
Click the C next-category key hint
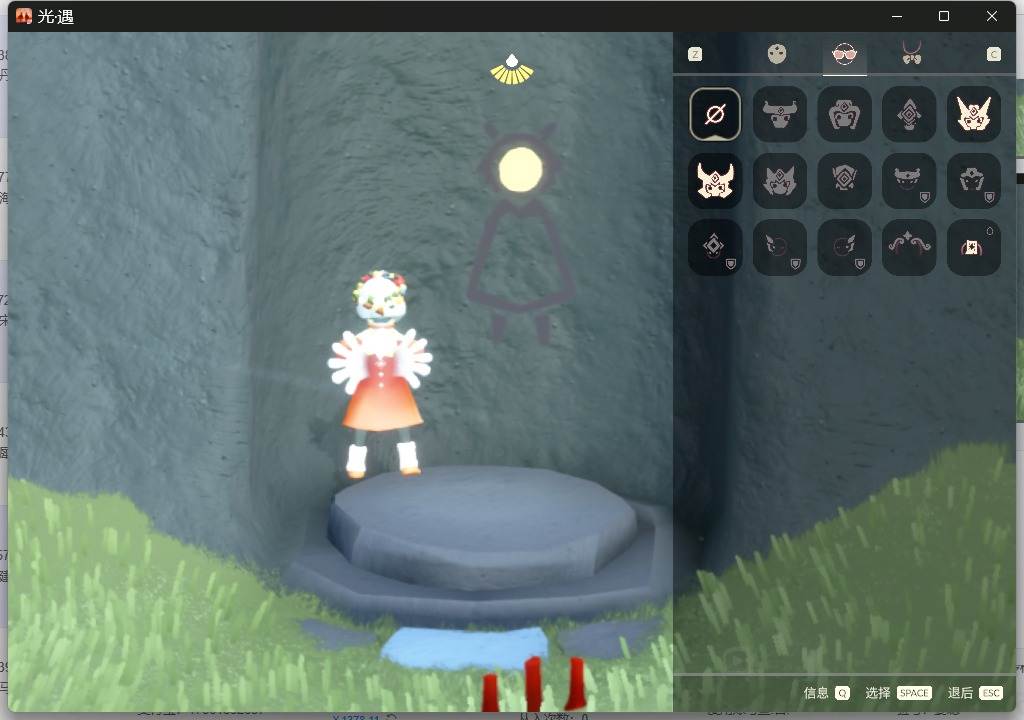993,54
